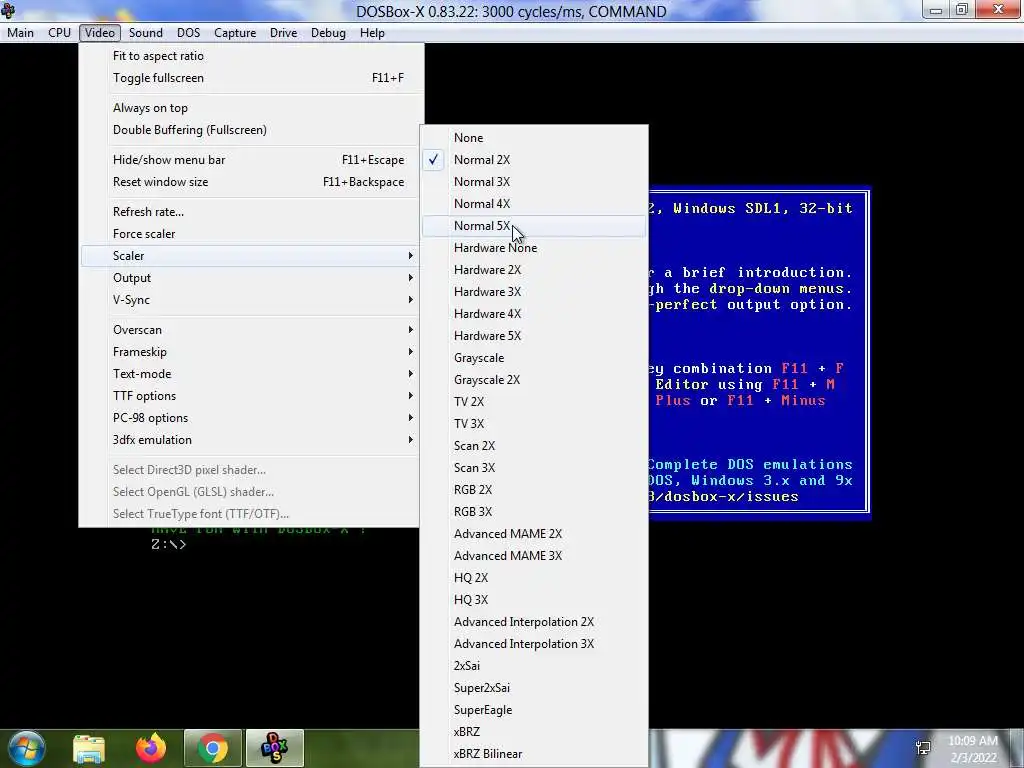
Task: Open the CPU menu
Action: [59, 33]
